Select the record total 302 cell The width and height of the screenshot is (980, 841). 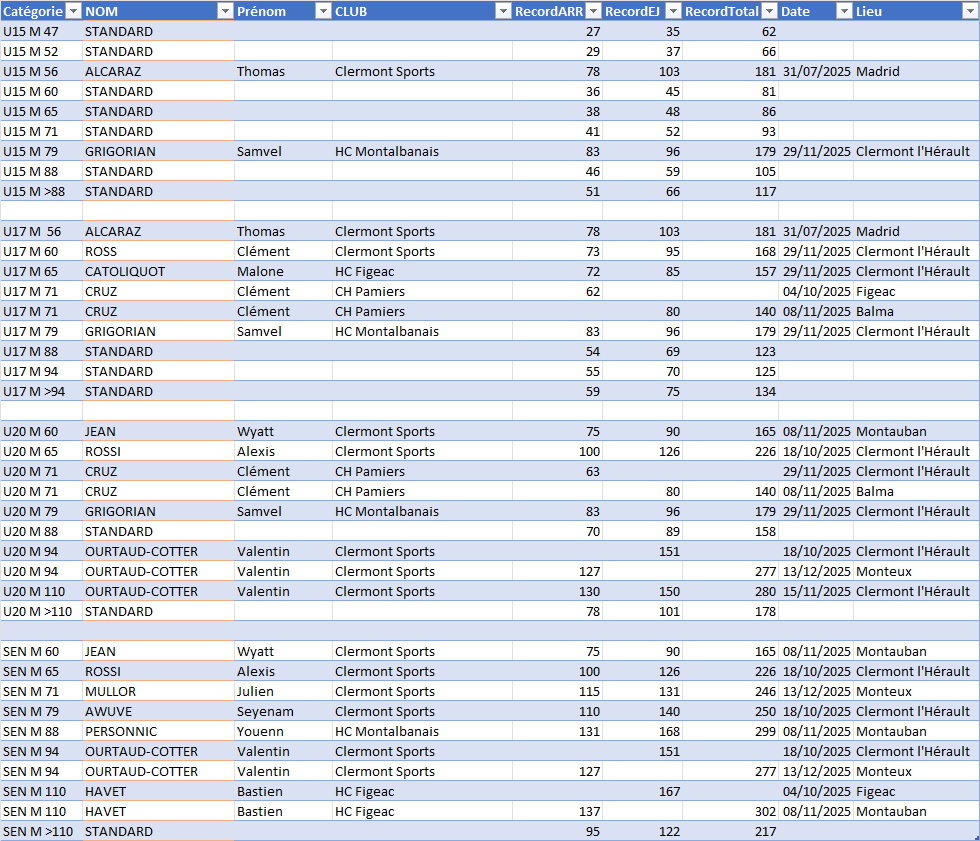point(730,811)
